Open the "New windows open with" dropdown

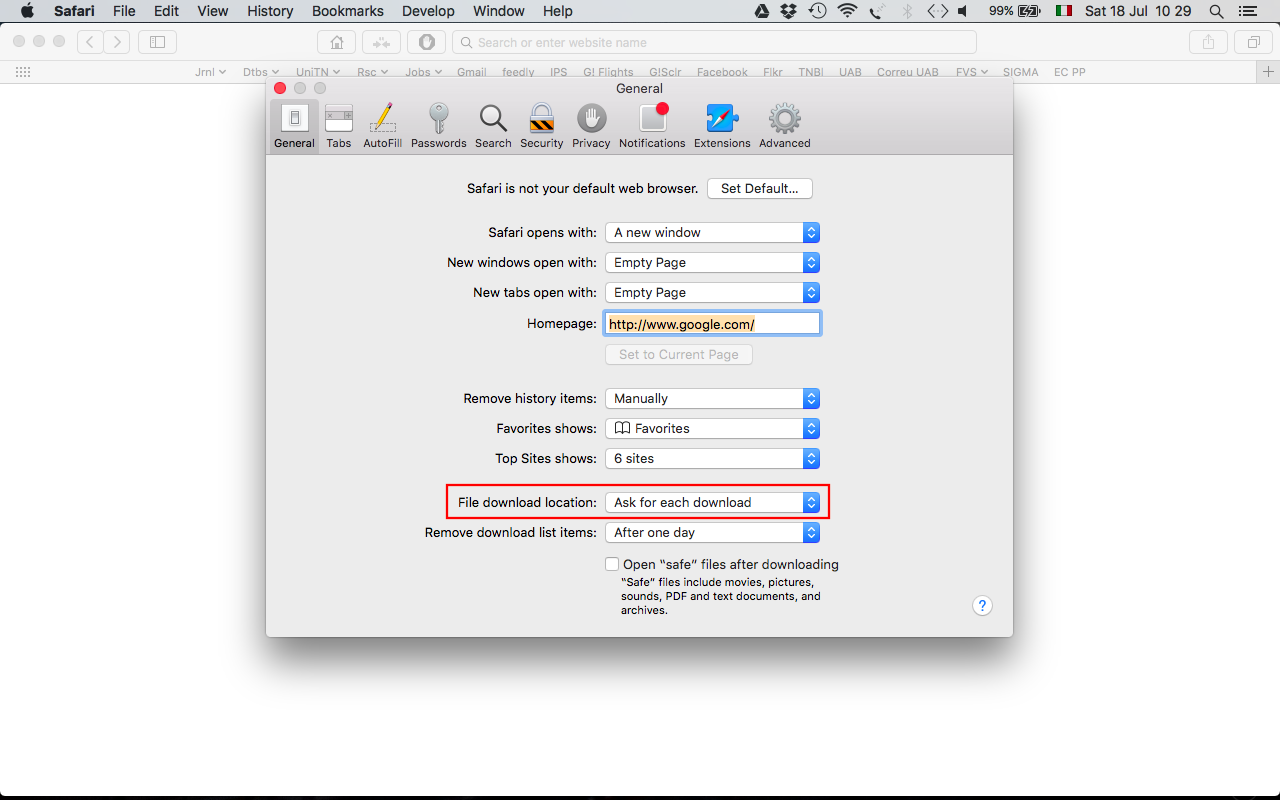coord(713,262)
